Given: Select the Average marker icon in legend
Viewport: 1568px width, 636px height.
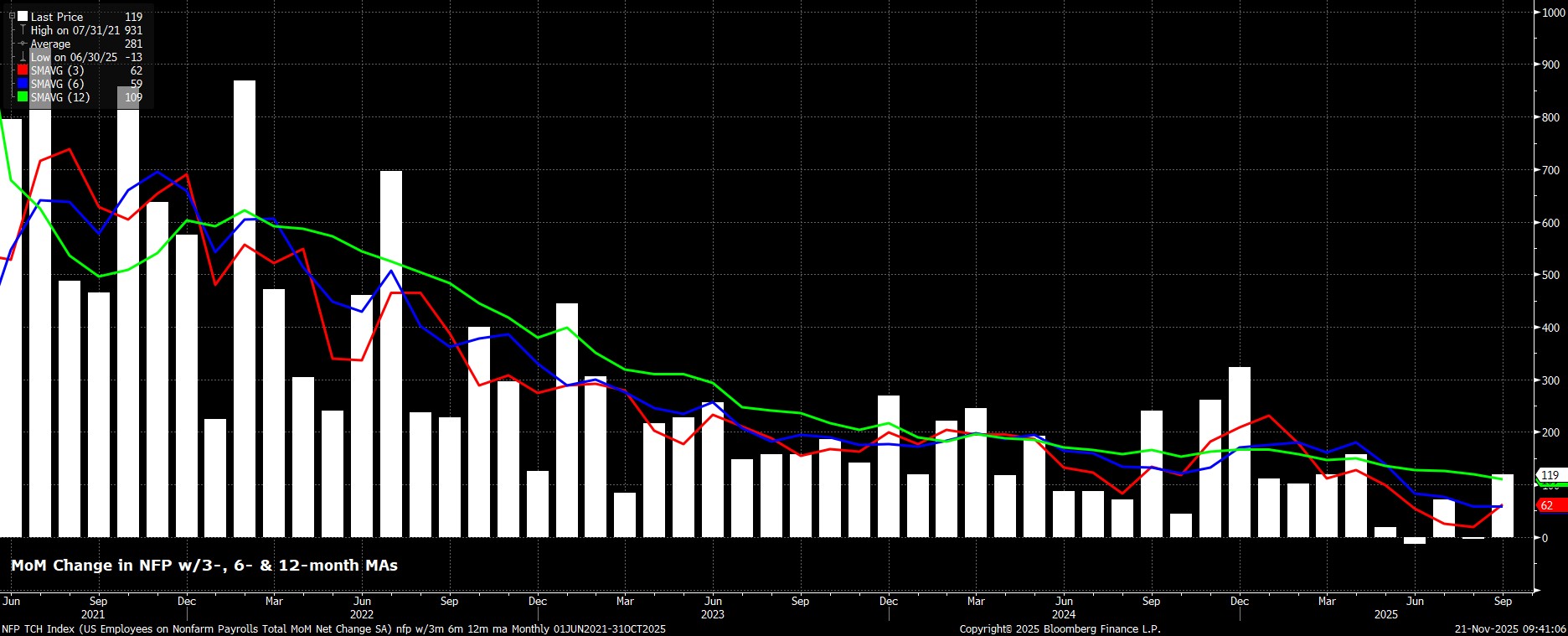Looking at the screenshot, I should [x=23, y=44].
